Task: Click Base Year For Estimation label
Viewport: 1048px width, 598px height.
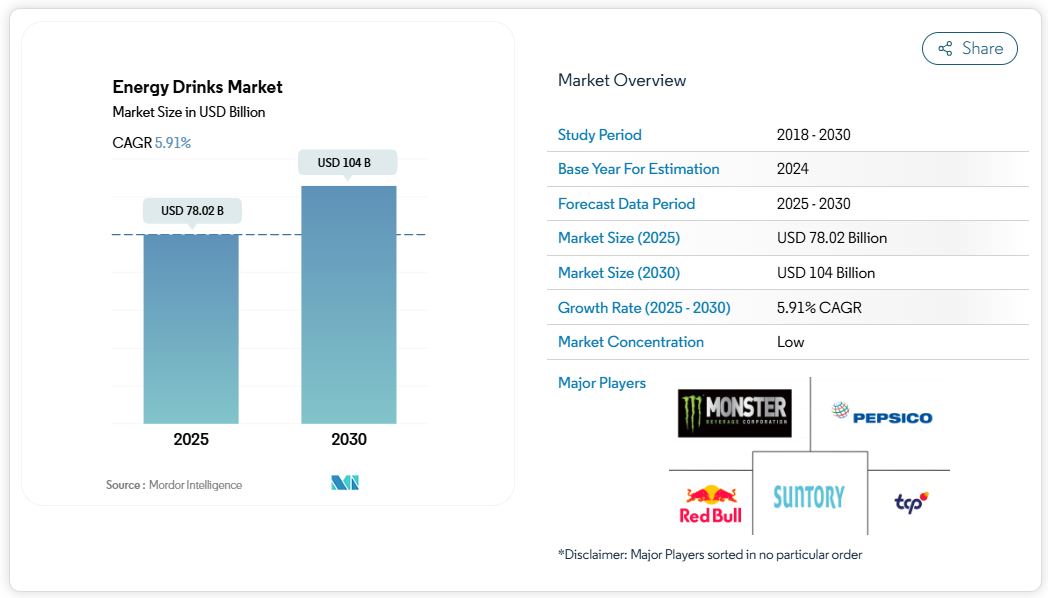Action: (639, 169)
